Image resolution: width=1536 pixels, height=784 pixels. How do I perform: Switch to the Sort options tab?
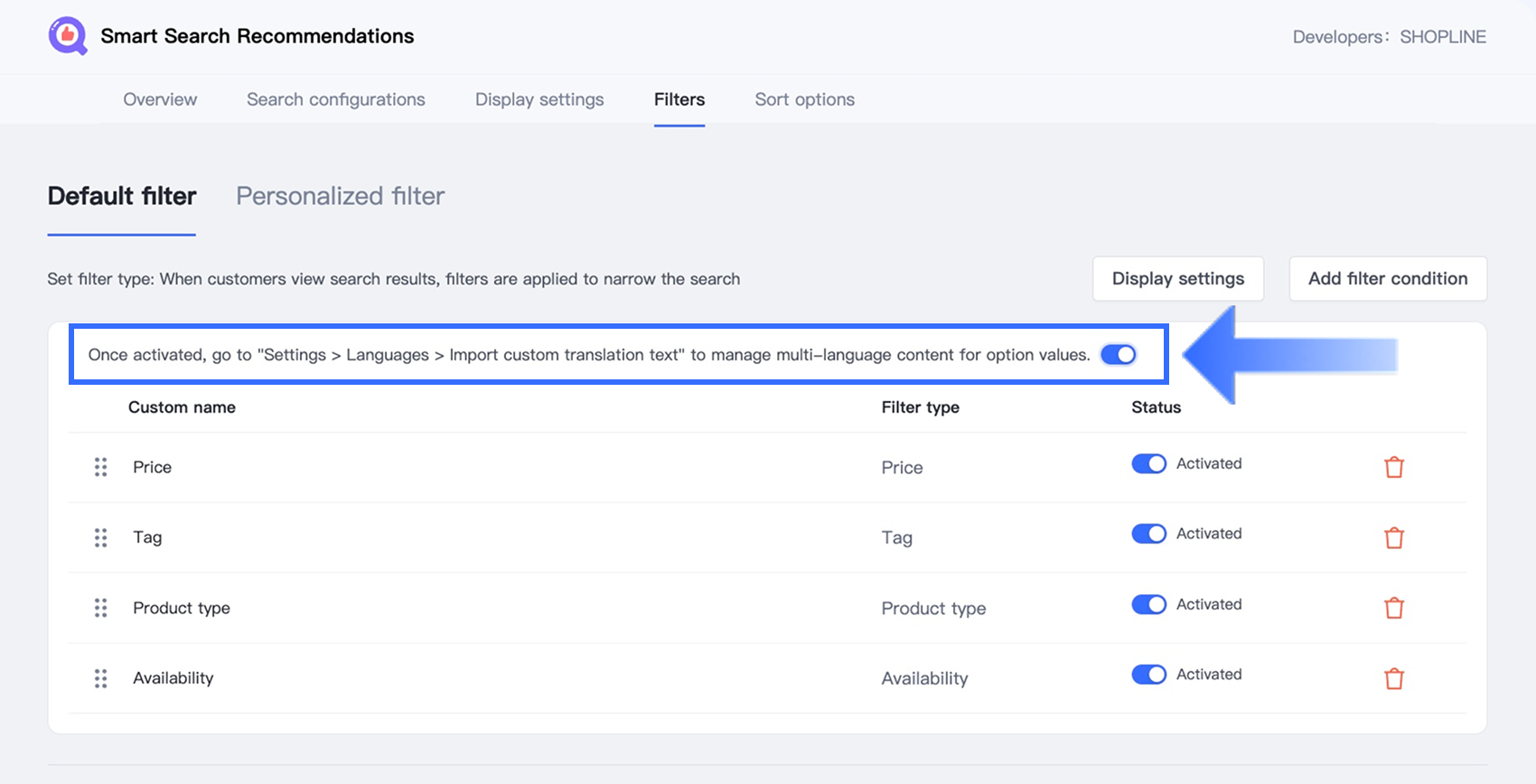(x=804, y=99)
